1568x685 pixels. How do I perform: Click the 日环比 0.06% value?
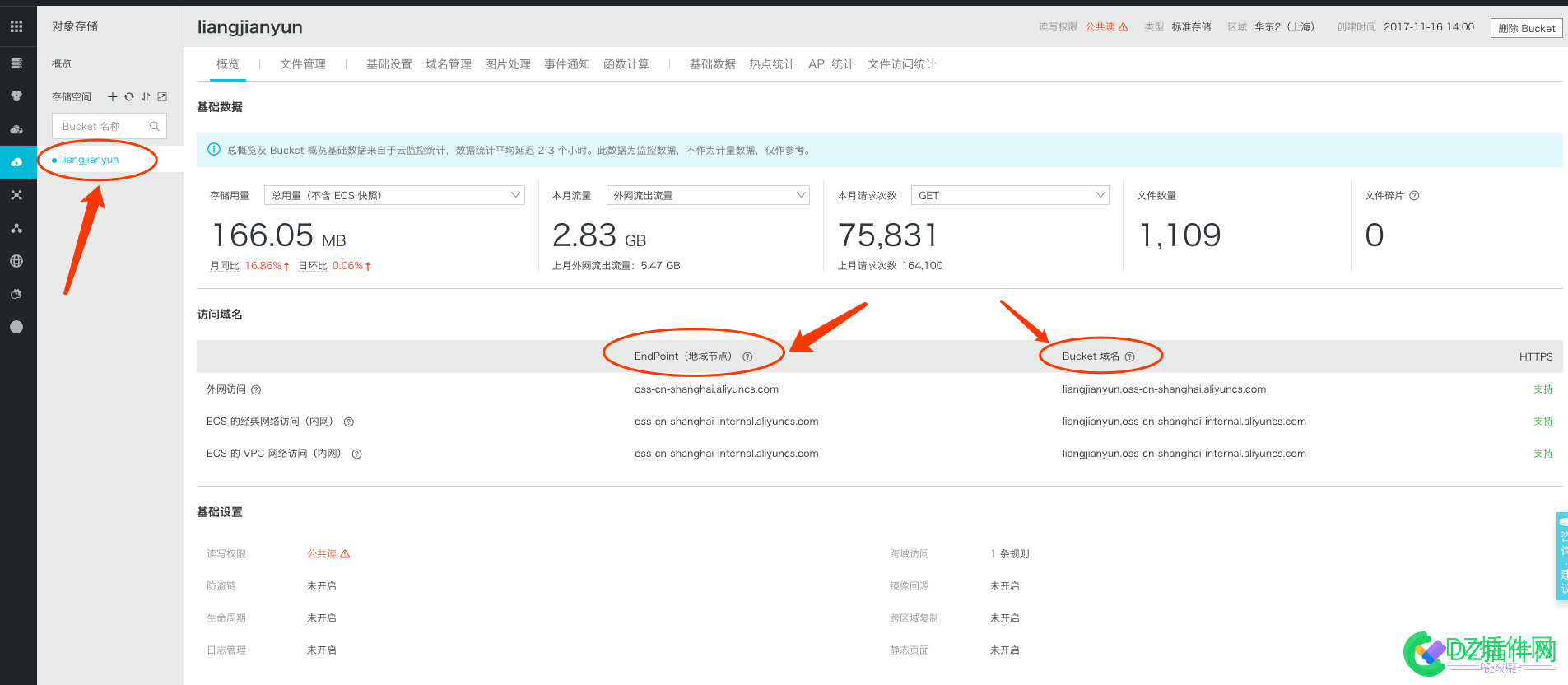pyautogui.click(x=351, y=266)
